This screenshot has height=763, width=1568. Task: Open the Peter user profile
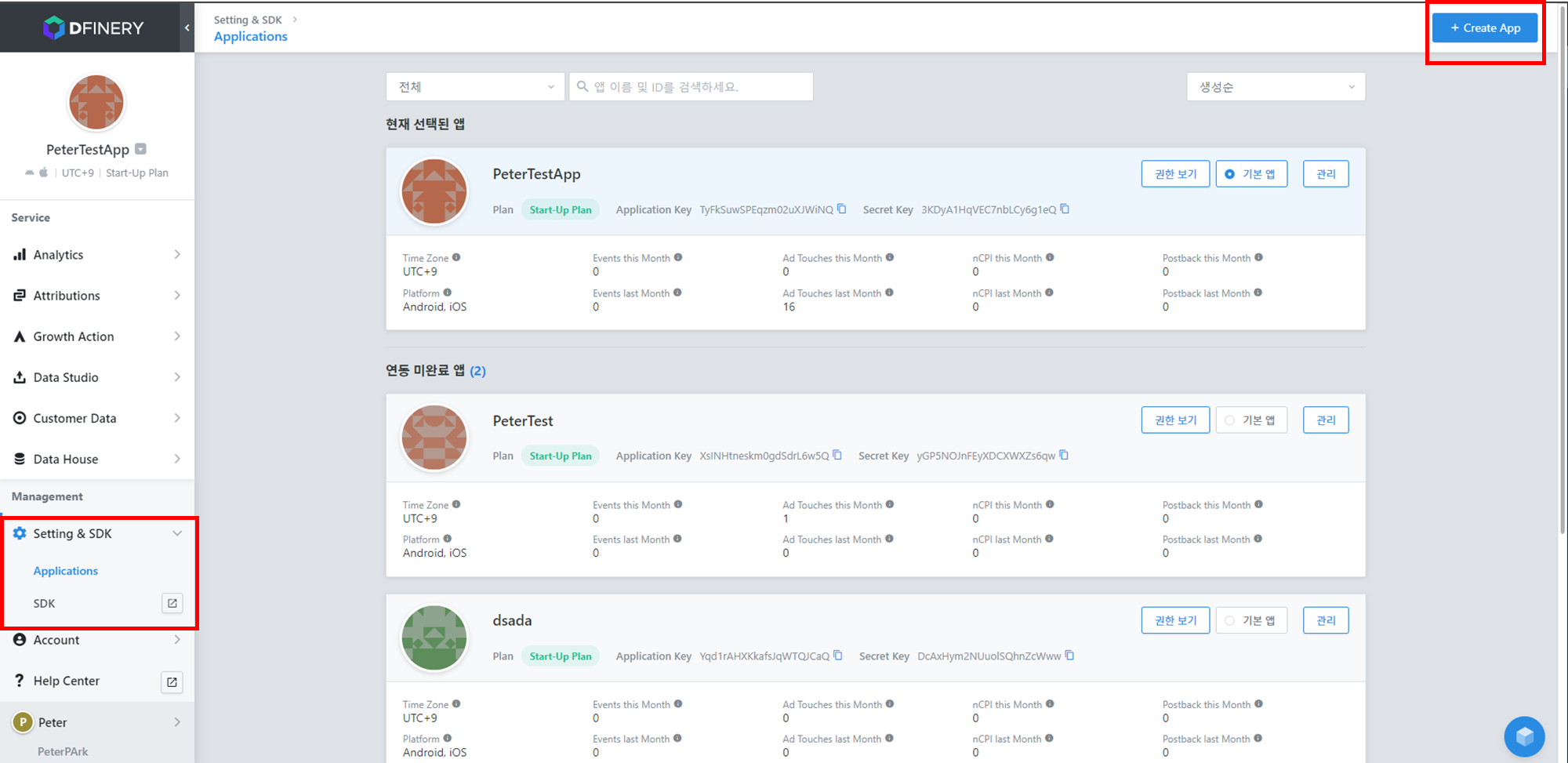(x=97, y=722)
